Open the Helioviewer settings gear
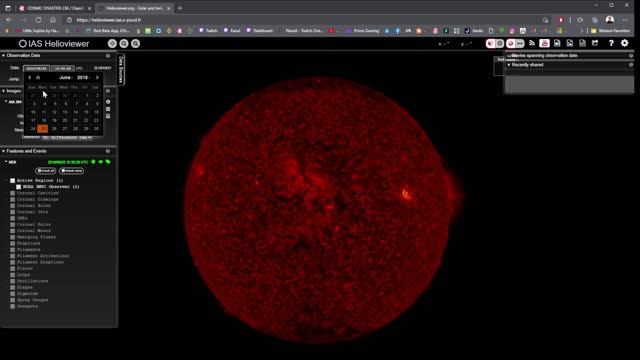640x360 pixels. click(624, 43)
